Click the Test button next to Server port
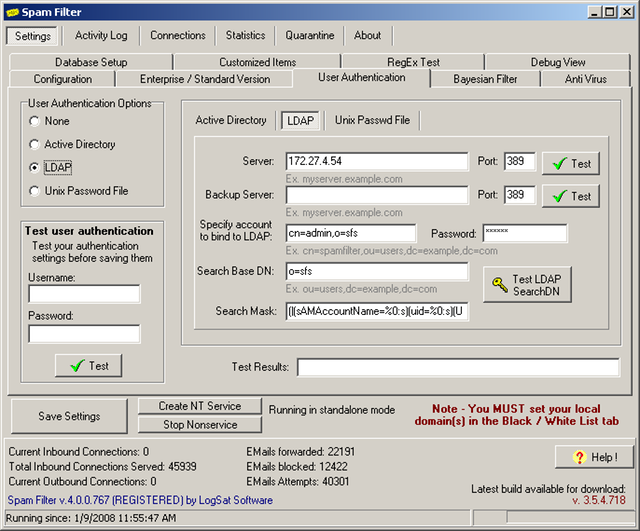640x531 pixels. click(x=570, y=163)
